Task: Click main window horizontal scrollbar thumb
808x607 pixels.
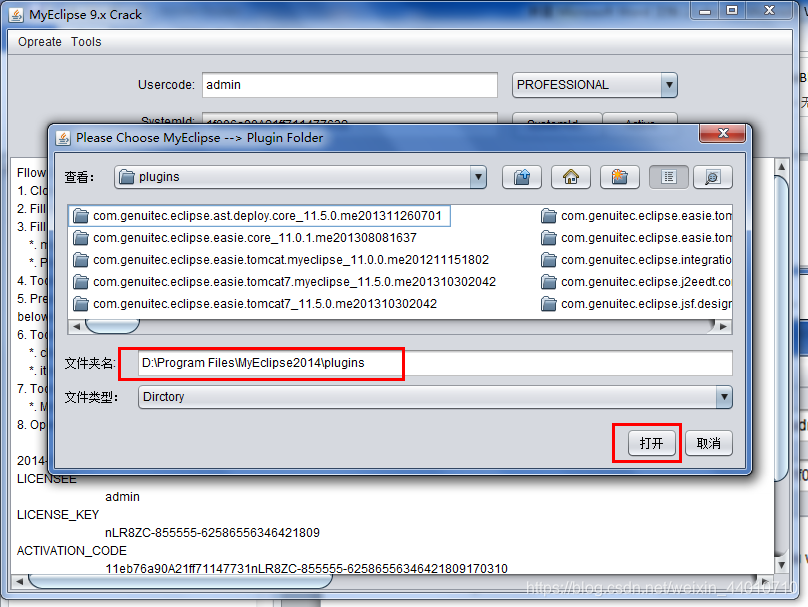Action: [180, 581]
